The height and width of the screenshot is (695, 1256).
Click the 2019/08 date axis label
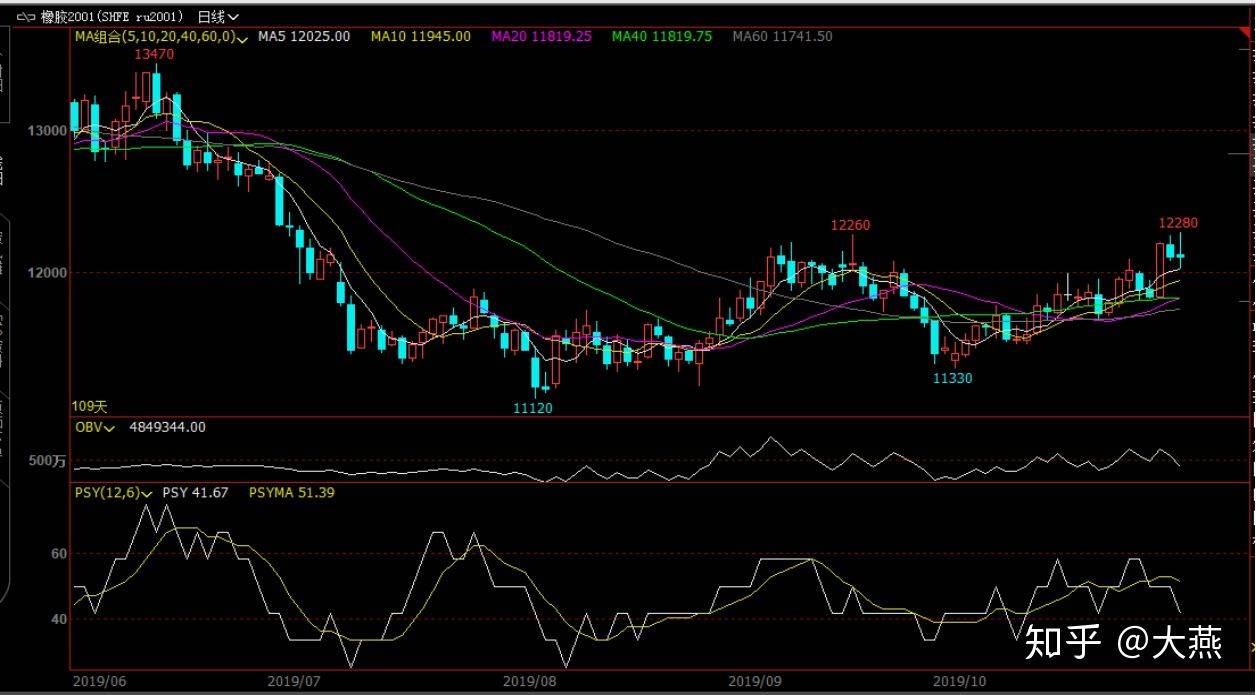pyautogui.click(x=529, y=681)
